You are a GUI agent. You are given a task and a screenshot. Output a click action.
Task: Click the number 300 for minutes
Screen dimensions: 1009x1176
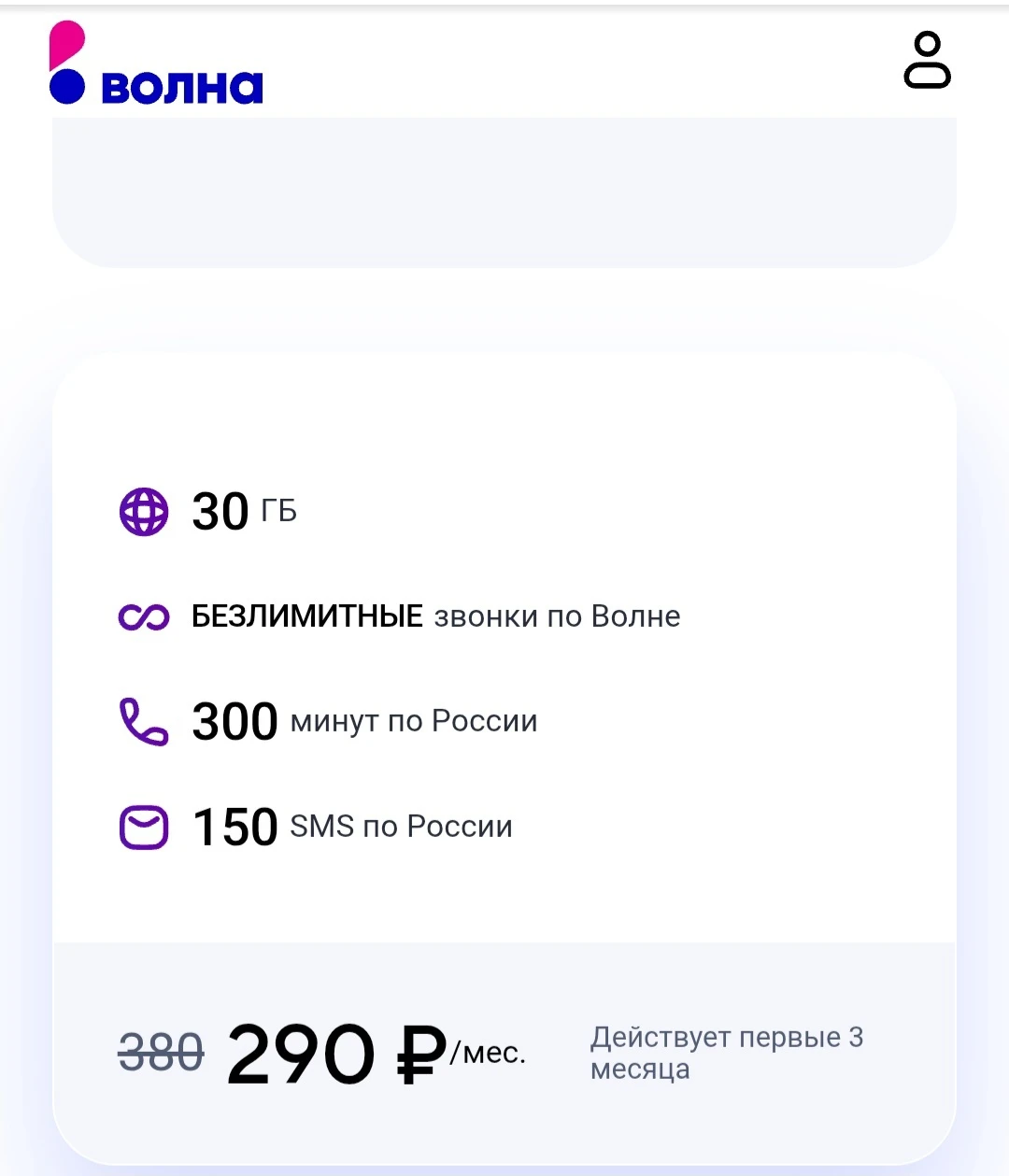[234, 722]
